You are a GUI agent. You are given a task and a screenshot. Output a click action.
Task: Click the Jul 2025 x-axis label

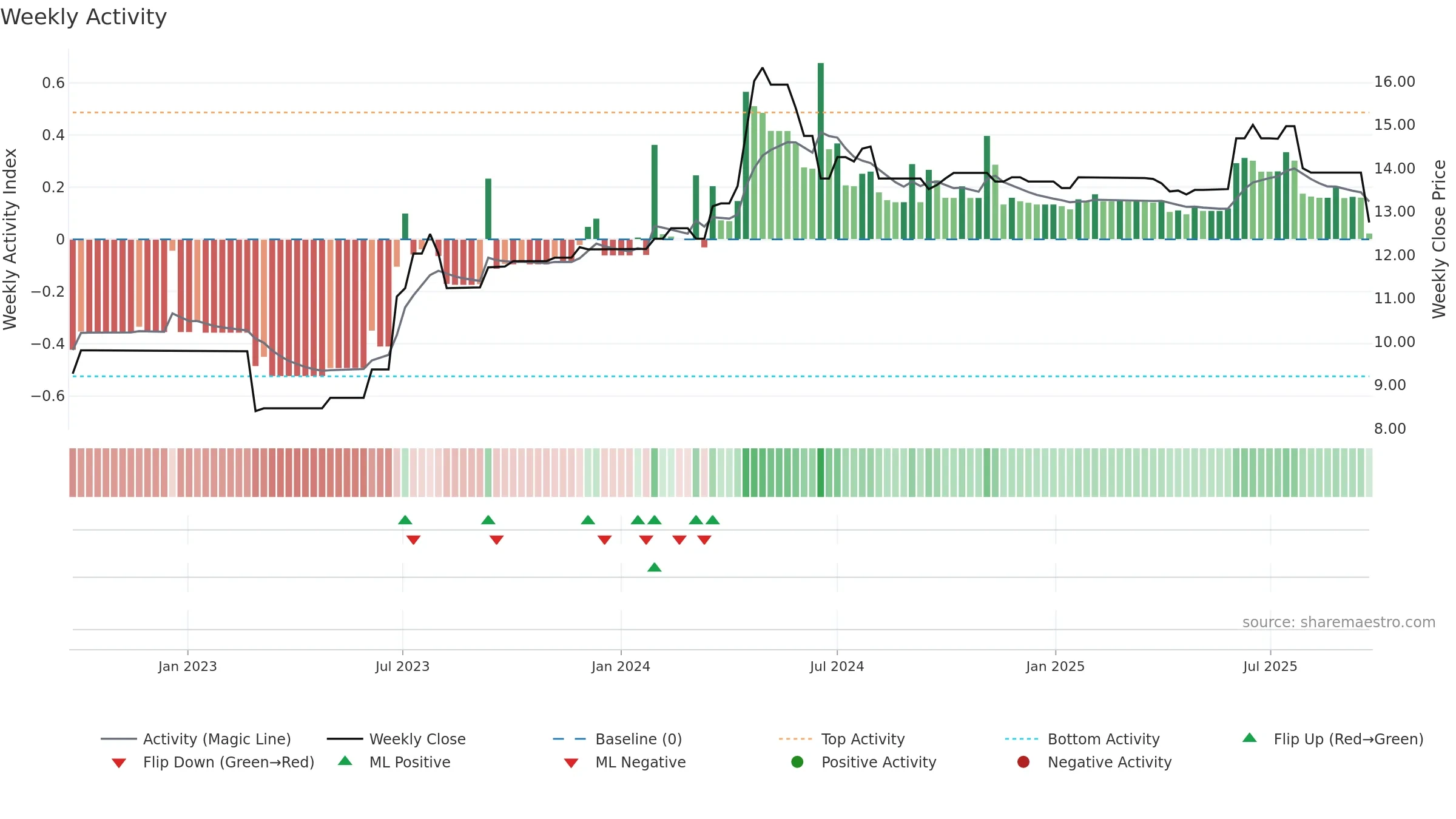coord(1270,666)
